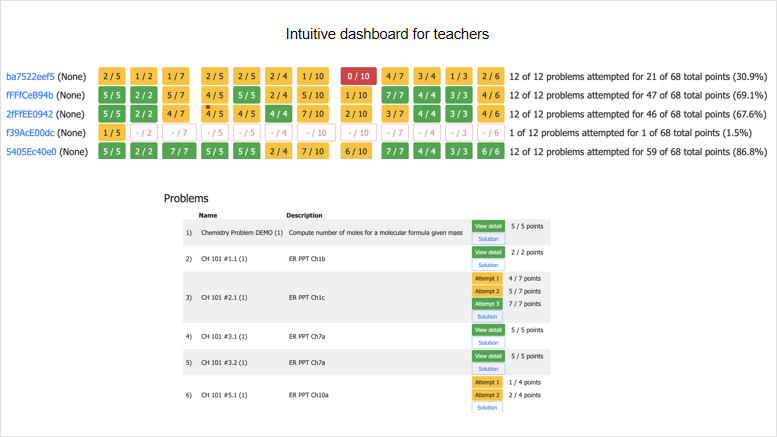Click View detail for CH 101 #1.1
Screen dimensions: 777x437
[x=487, y=252]
